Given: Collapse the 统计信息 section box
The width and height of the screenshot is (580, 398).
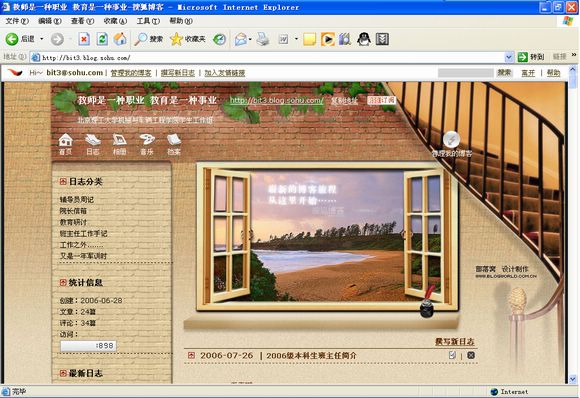Looking at the screenshot, I should (63, 282).
